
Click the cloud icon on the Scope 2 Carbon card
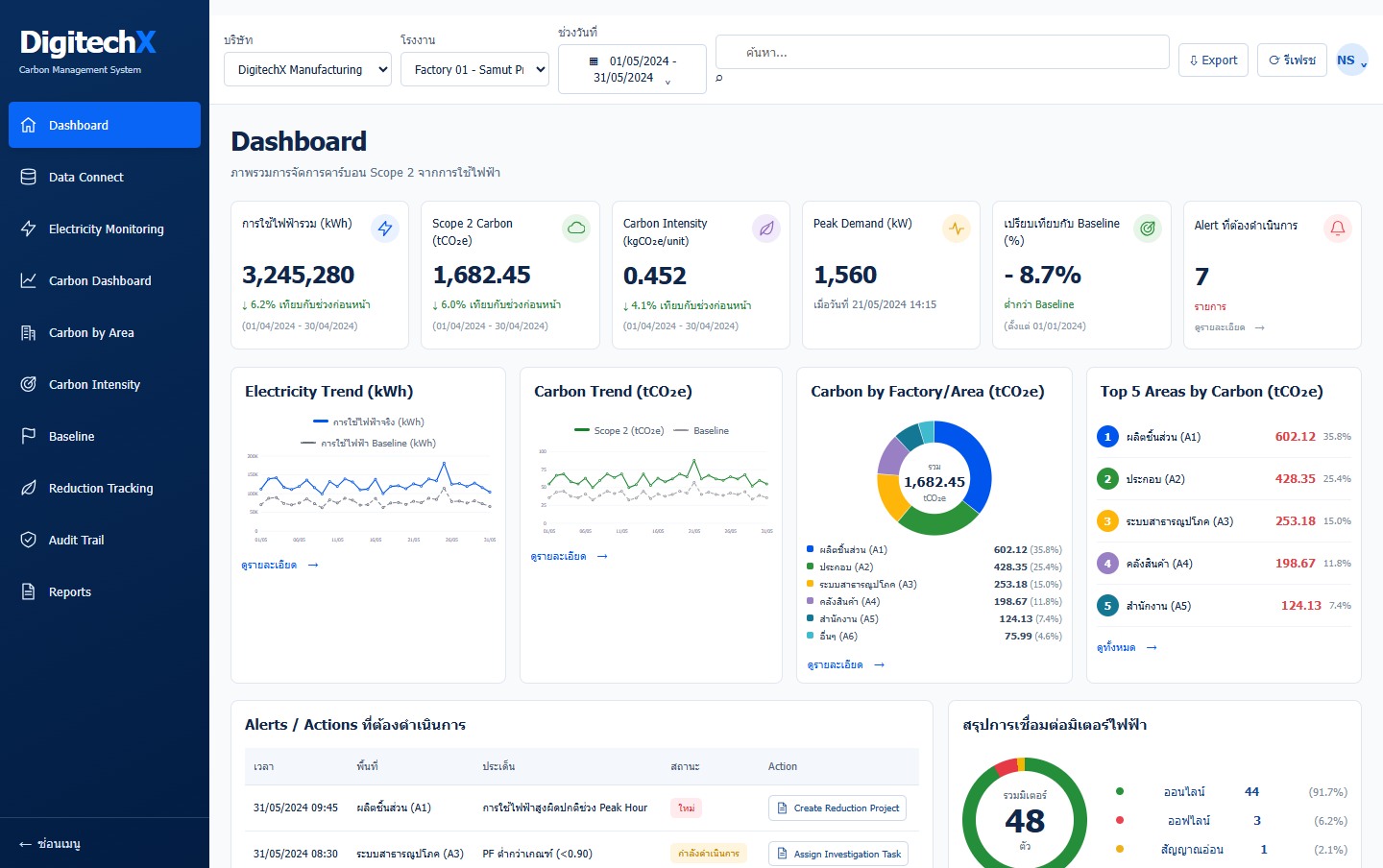(x=576, y=229)
